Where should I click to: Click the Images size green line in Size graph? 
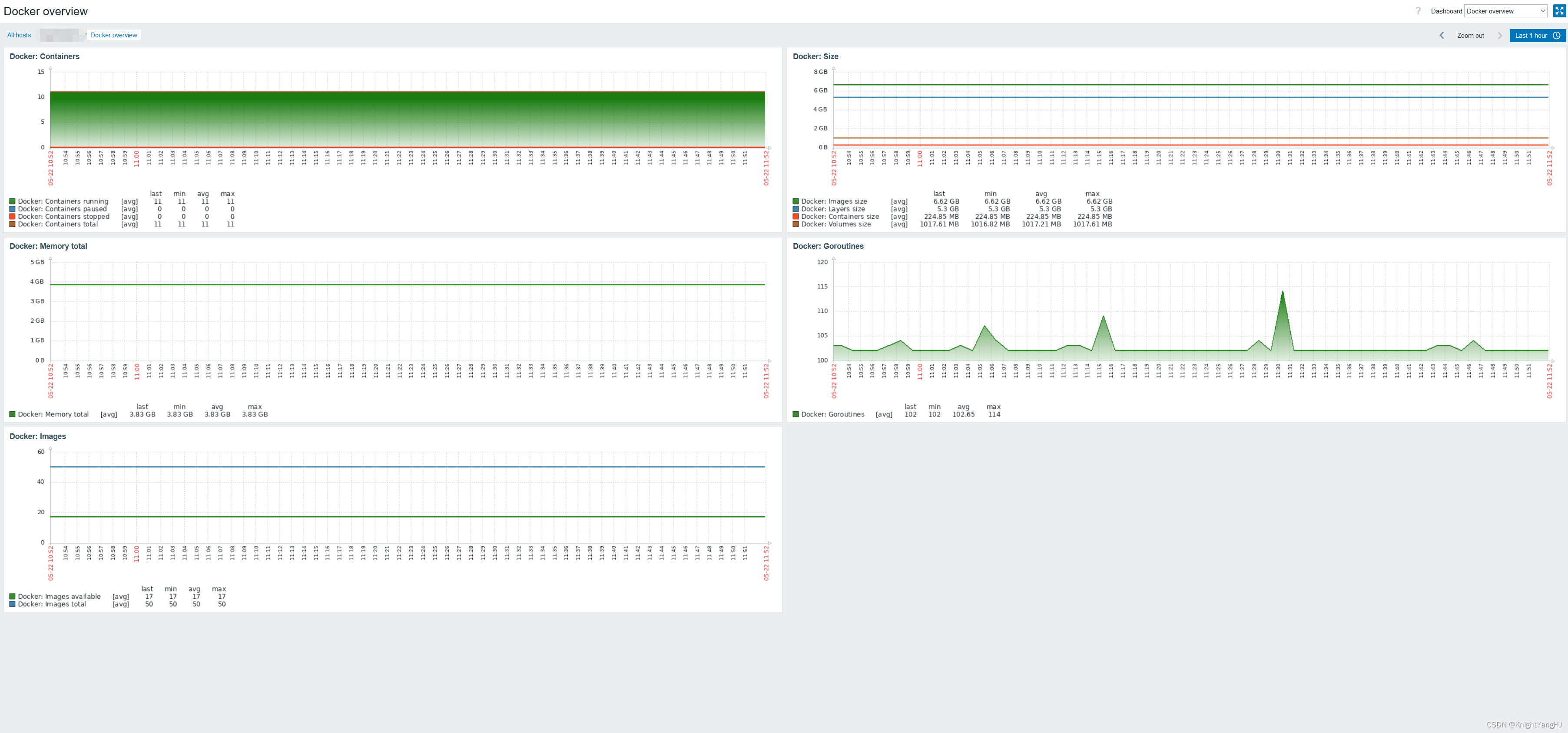click(x=1190, y=85)
